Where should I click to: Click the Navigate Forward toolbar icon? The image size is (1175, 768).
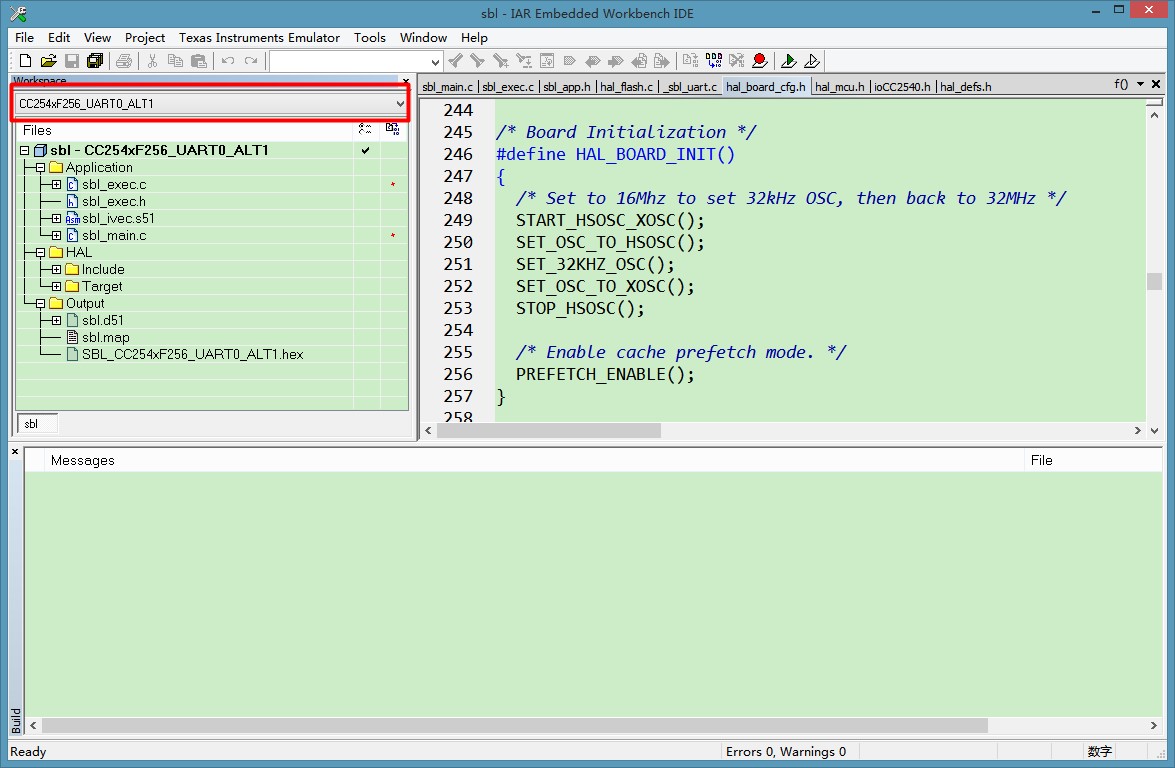click(662, 61)
